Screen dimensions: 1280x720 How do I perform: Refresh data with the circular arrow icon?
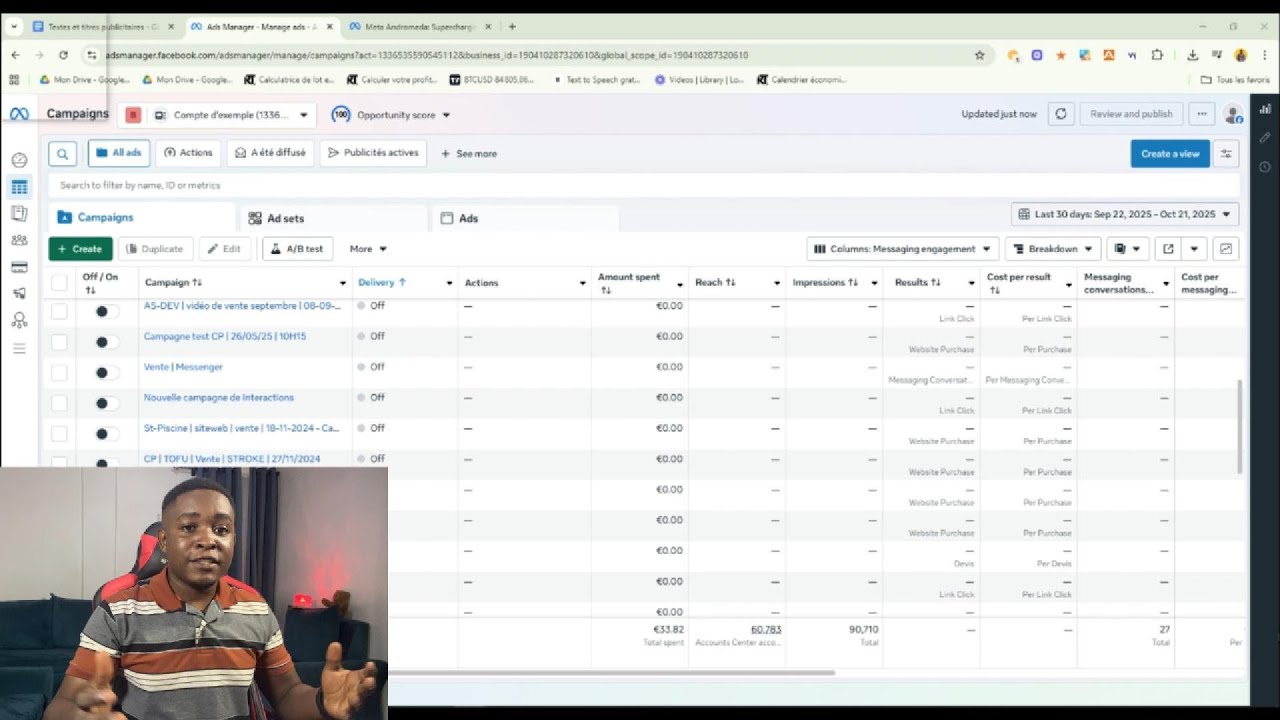pos(1061,114)
